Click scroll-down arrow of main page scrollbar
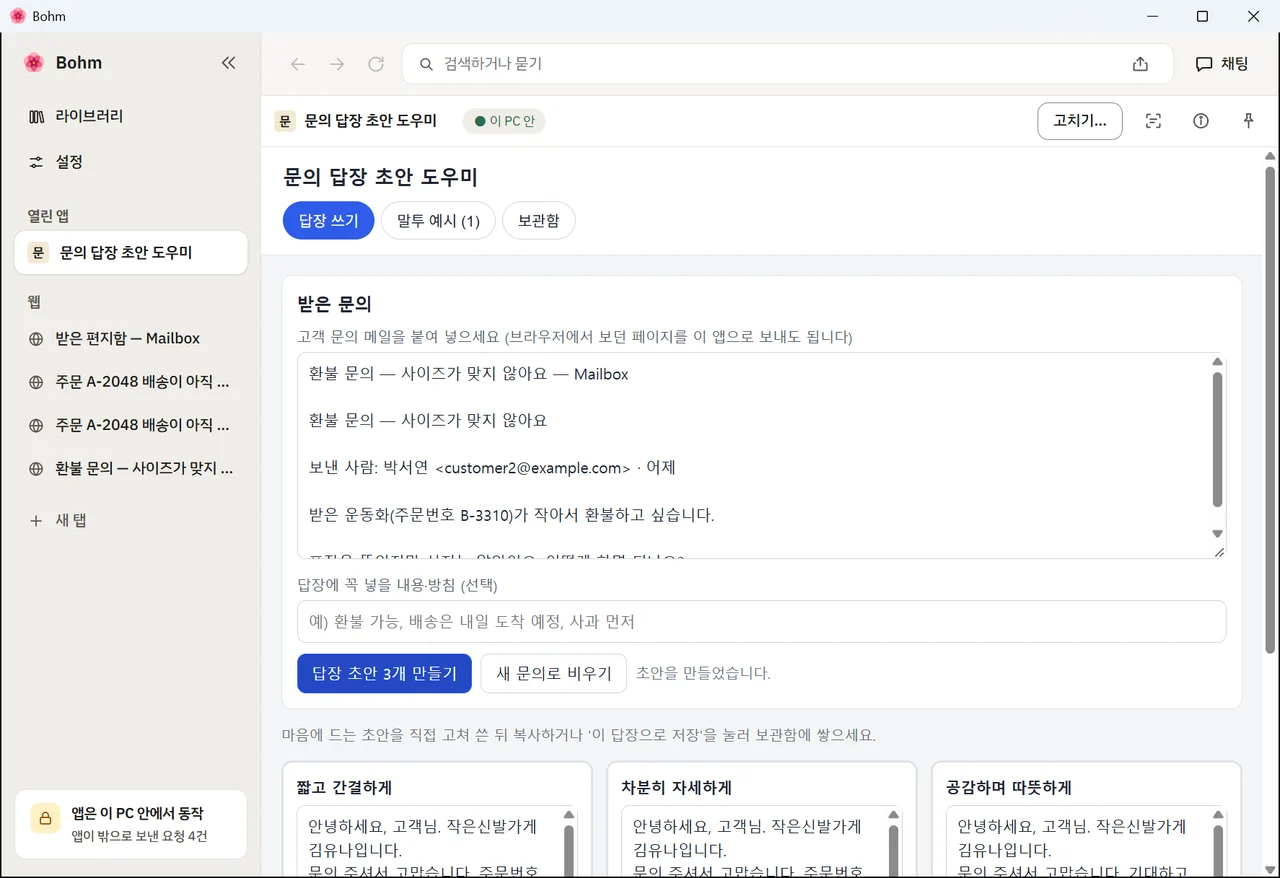Screen dimensions: 1280x878 pyautogui.click(x=1270, y=869)
